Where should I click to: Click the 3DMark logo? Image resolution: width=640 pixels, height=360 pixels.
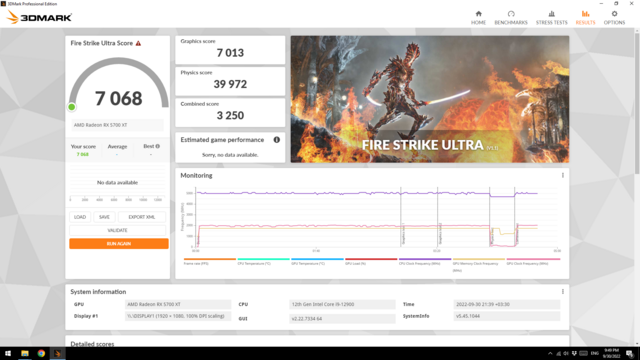point(40,18)
